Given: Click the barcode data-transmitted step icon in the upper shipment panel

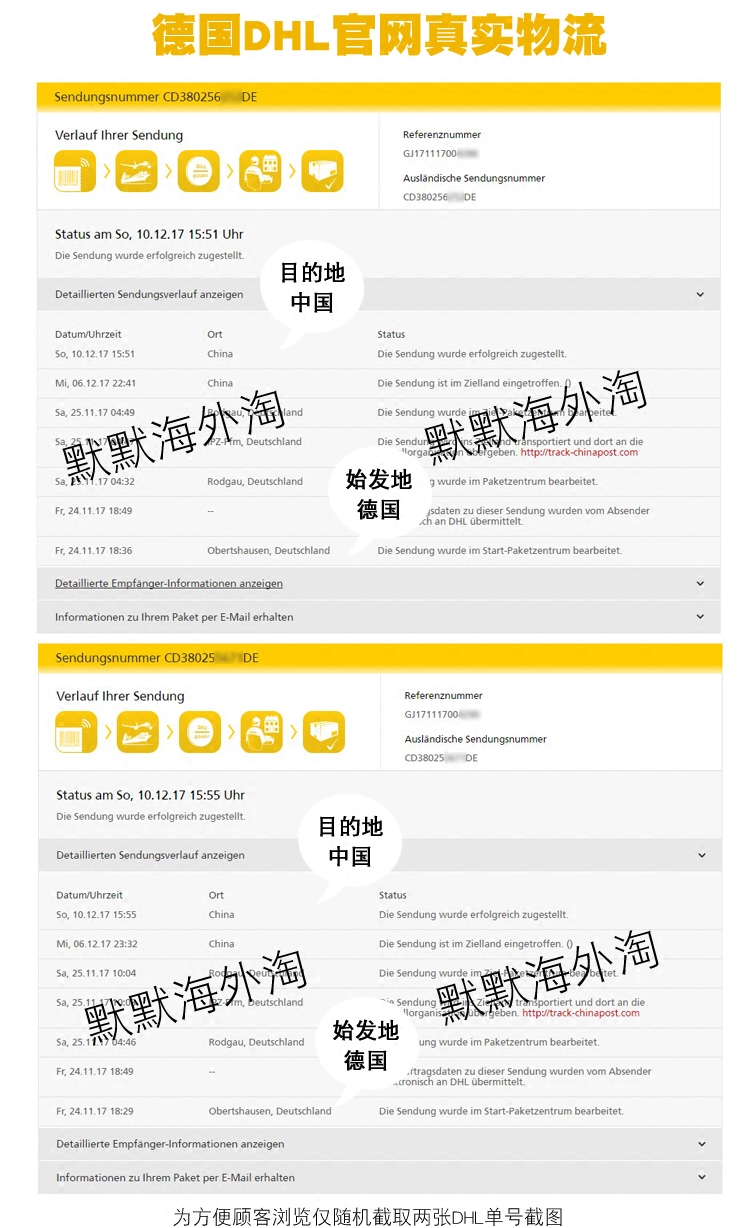Looking at the screenshot, I should [75, 171].
